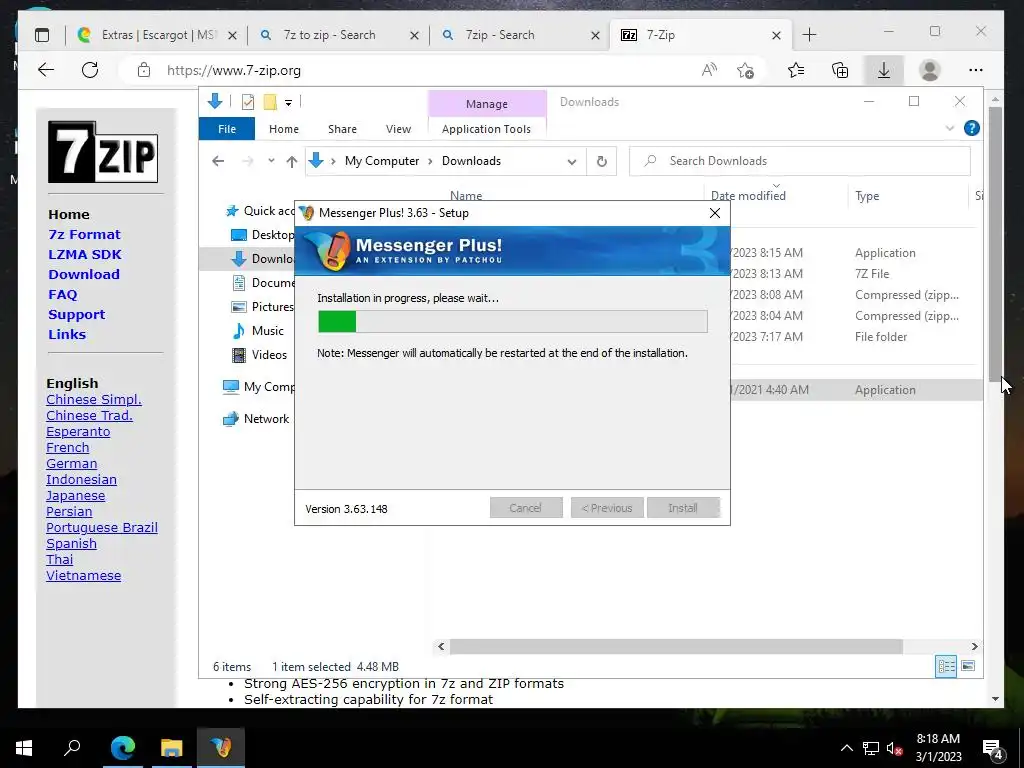1024x768 pixels.
Task: Sort by Type column header
Action: [x=867, y=196]
